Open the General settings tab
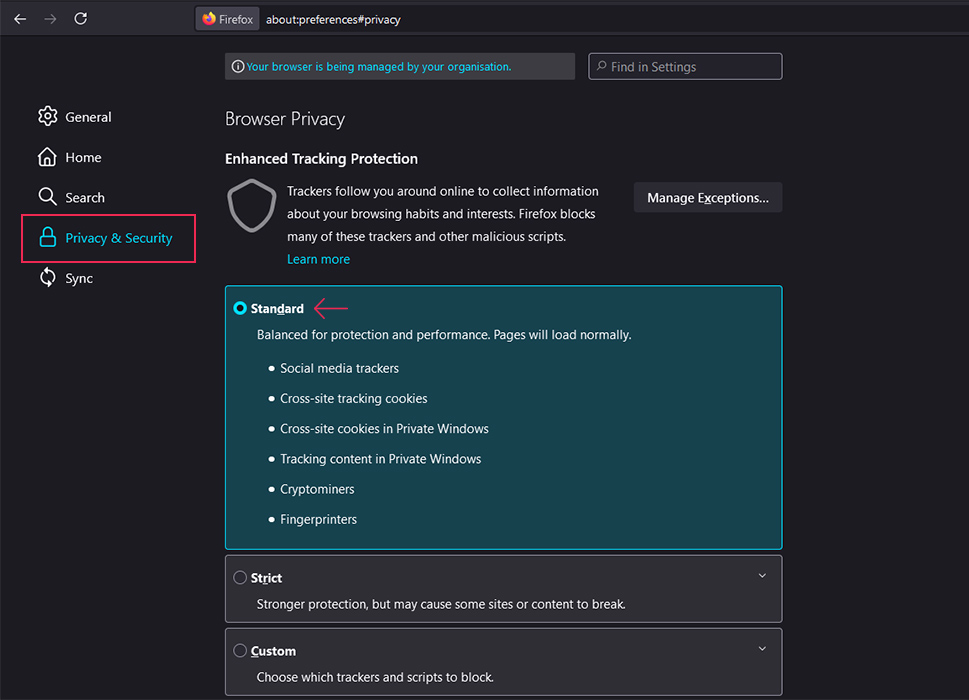The height and width of the screenshot is (700, 969). click(88, 117)
